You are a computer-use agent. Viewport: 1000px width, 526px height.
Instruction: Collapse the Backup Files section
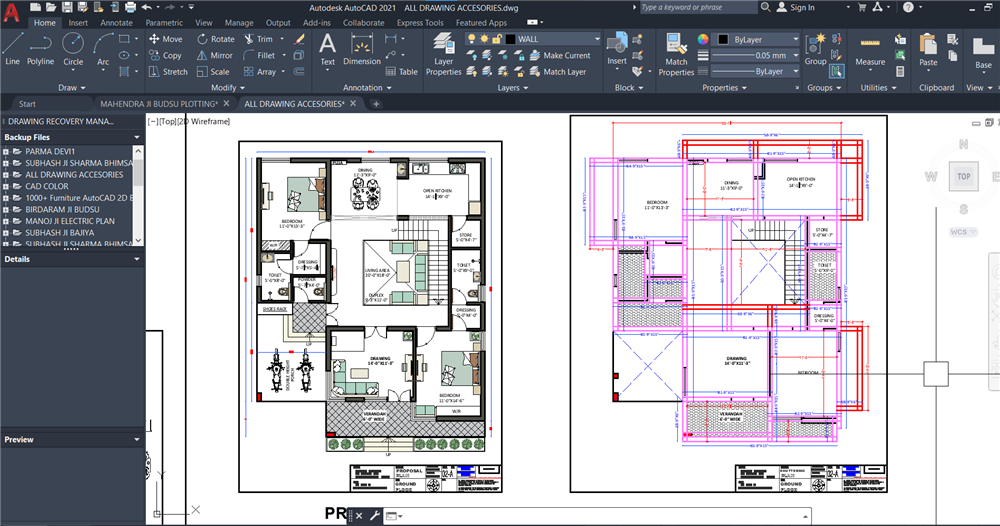(x=137, y=137)
